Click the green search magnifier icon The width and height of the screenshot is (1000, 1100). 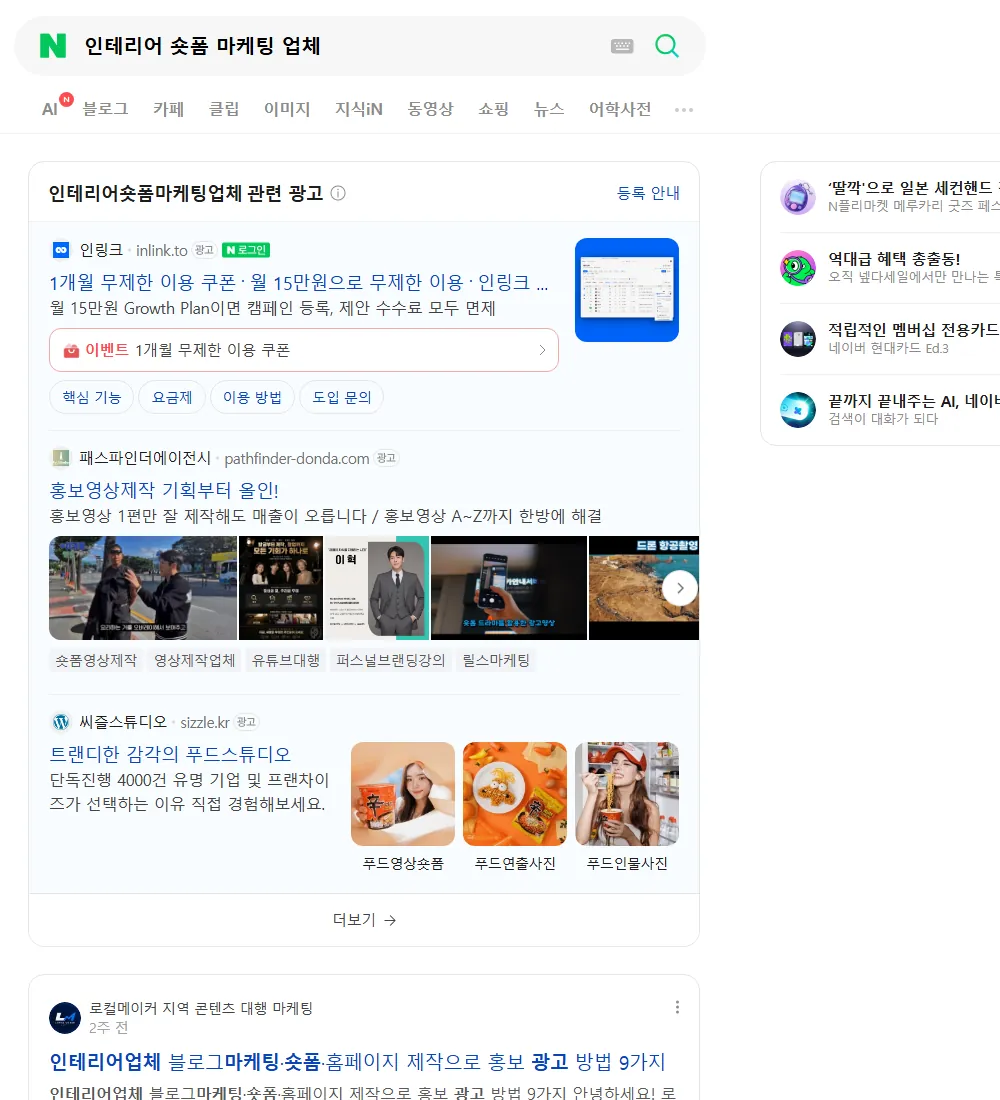pos(667,46)
